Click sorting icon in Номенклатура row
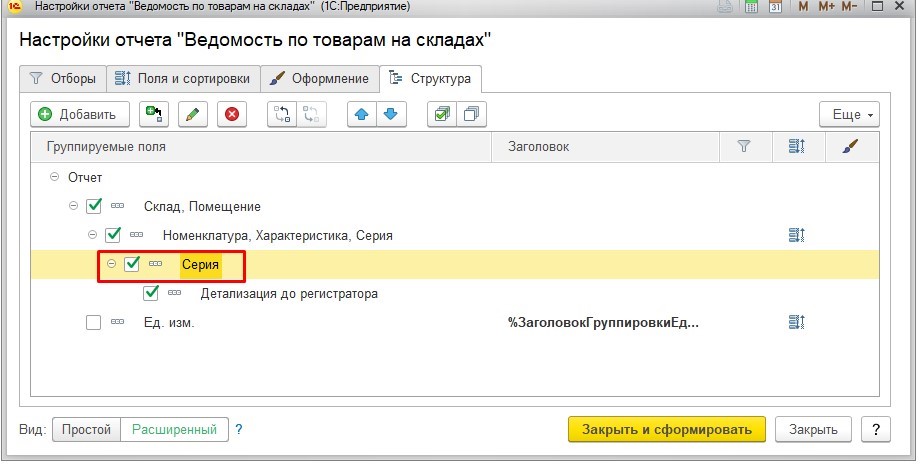 796,236
